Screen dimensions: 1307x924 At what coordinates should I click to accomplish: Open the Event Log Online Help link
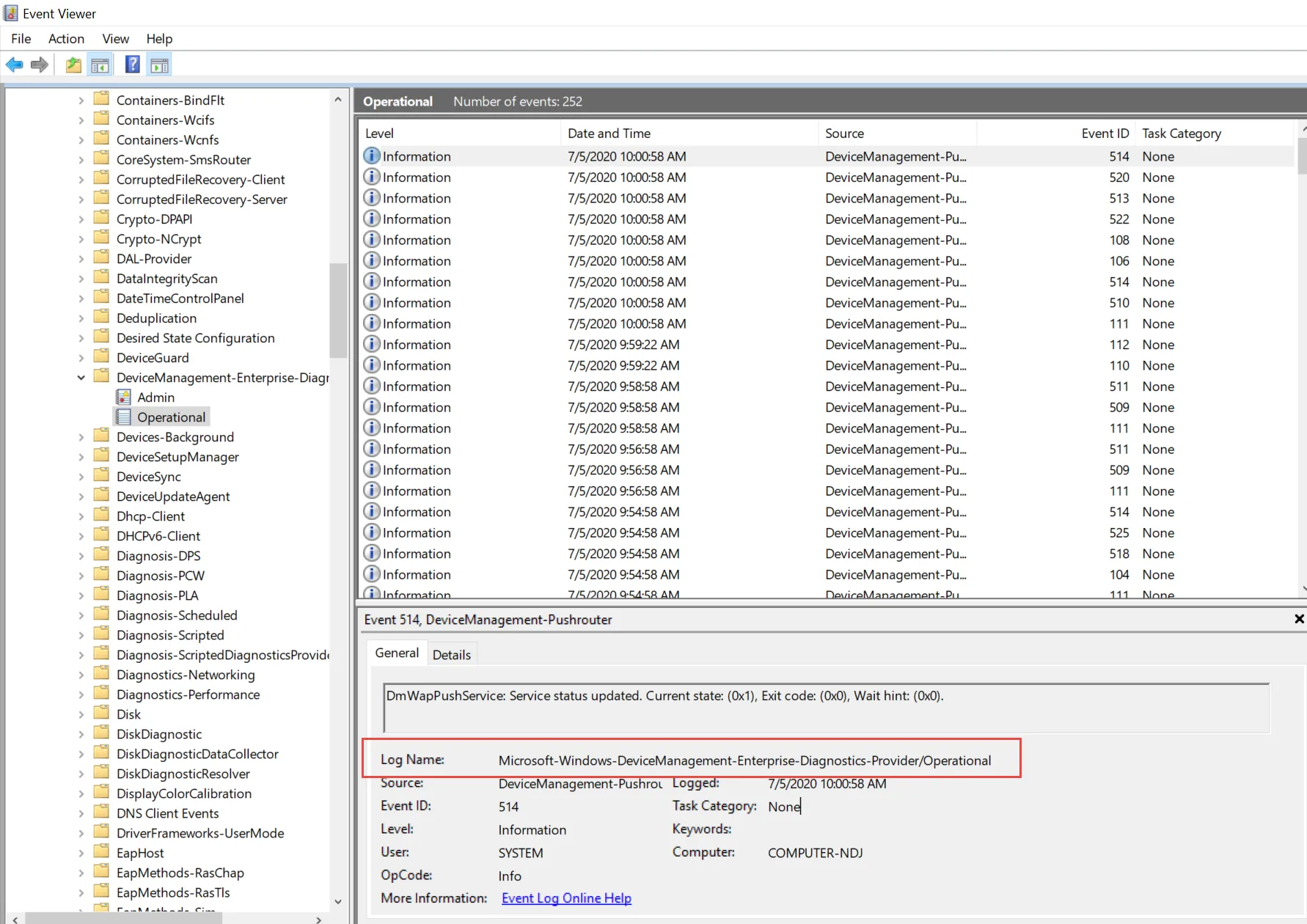coord(565,898)
